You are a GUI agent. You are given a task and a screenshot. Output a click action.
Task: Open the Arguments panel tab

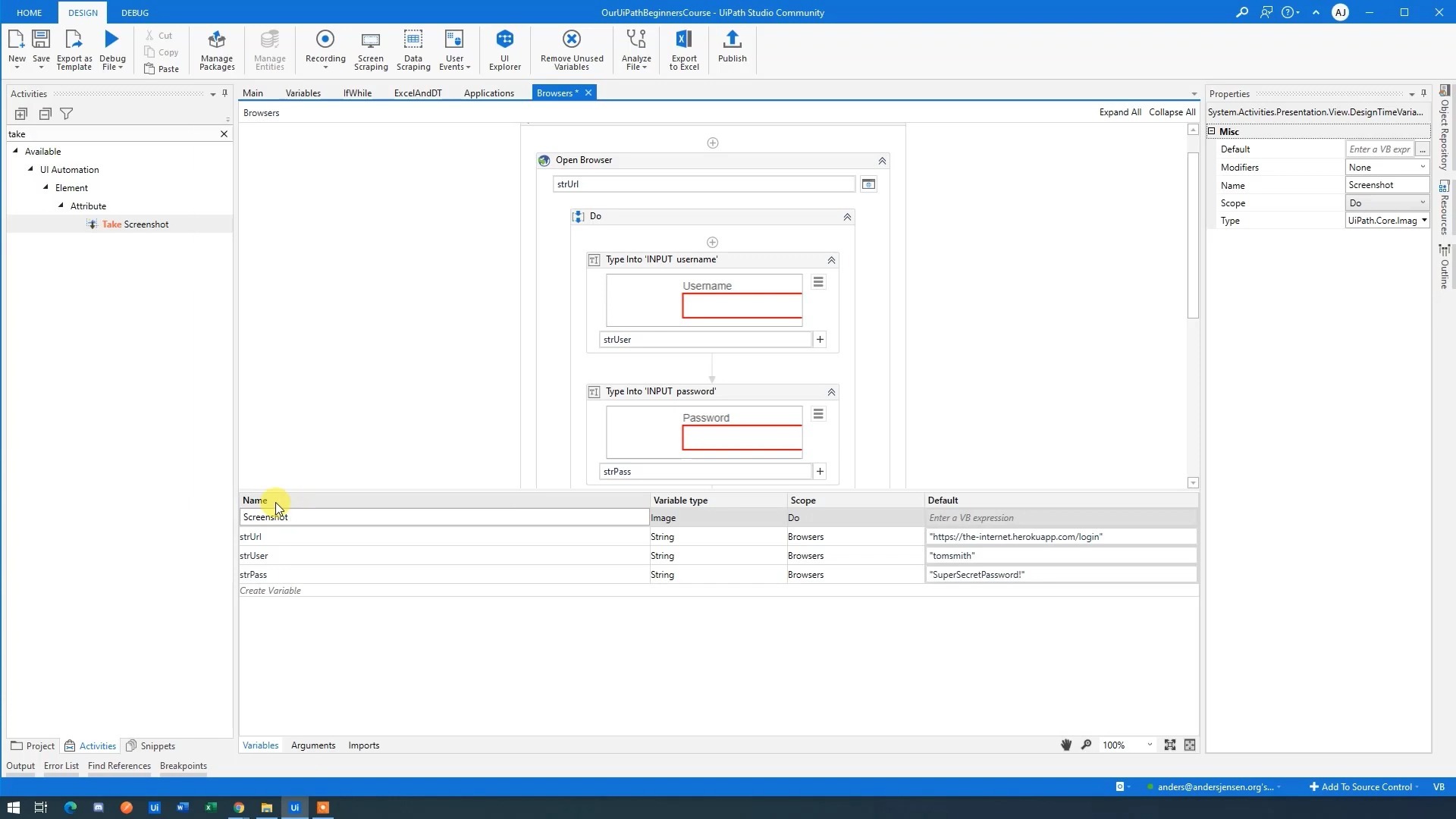(x=313, y=745)
